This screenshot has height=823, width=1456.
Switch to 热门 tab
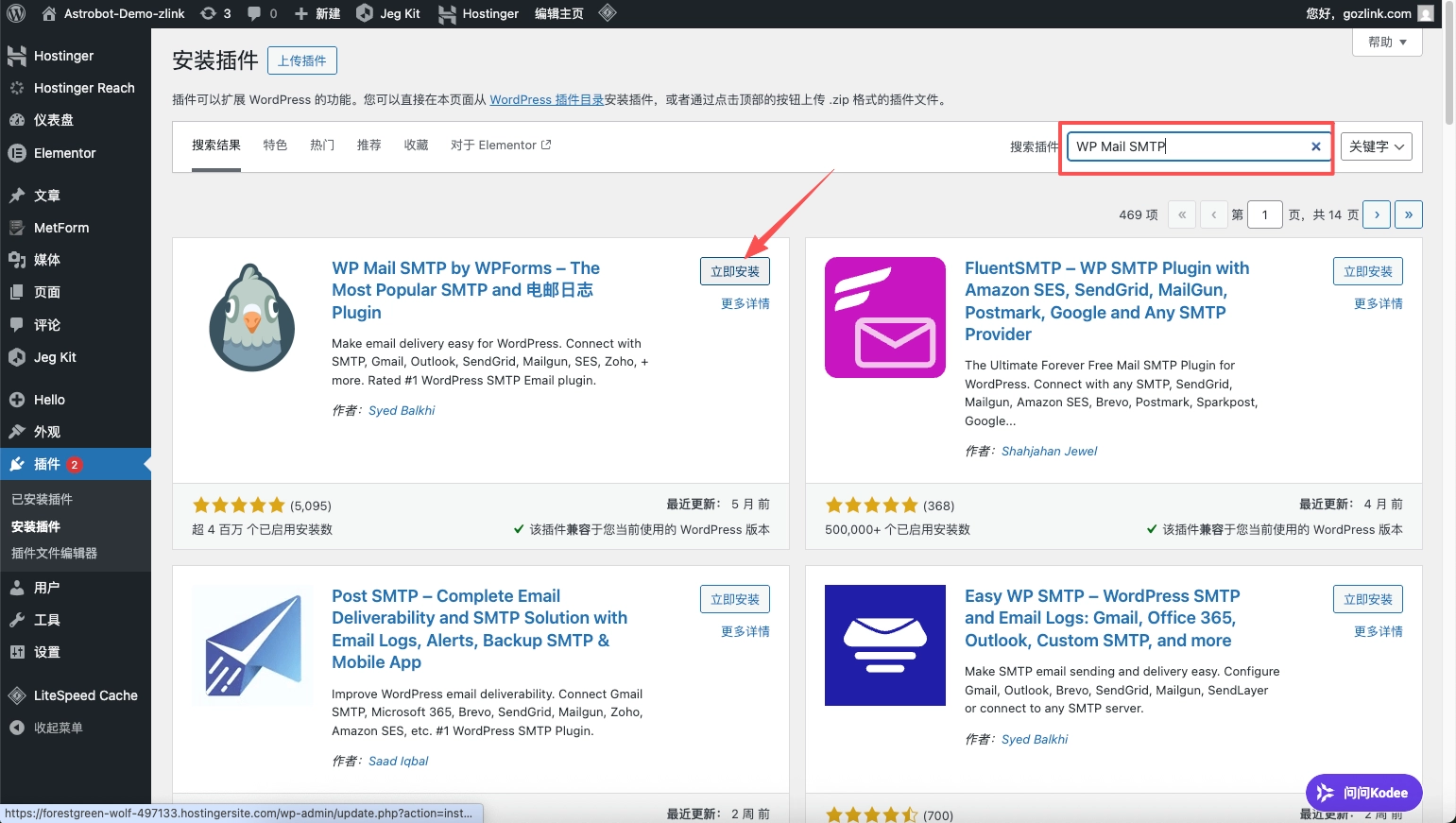[322, 146]
